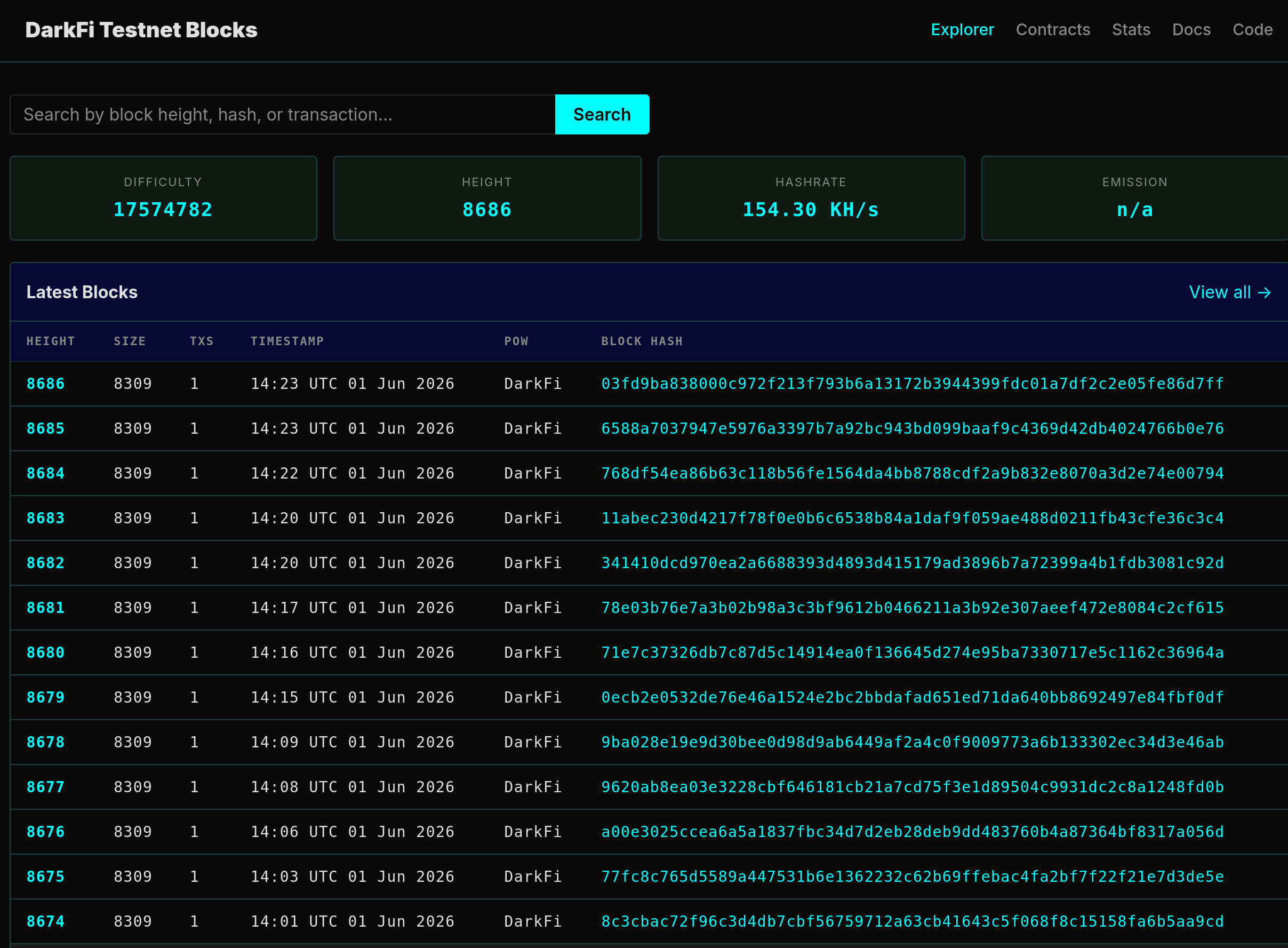The width and height of the screenshot is (1288, 948).
Task: Focus the block search input field
Action: 282,114
